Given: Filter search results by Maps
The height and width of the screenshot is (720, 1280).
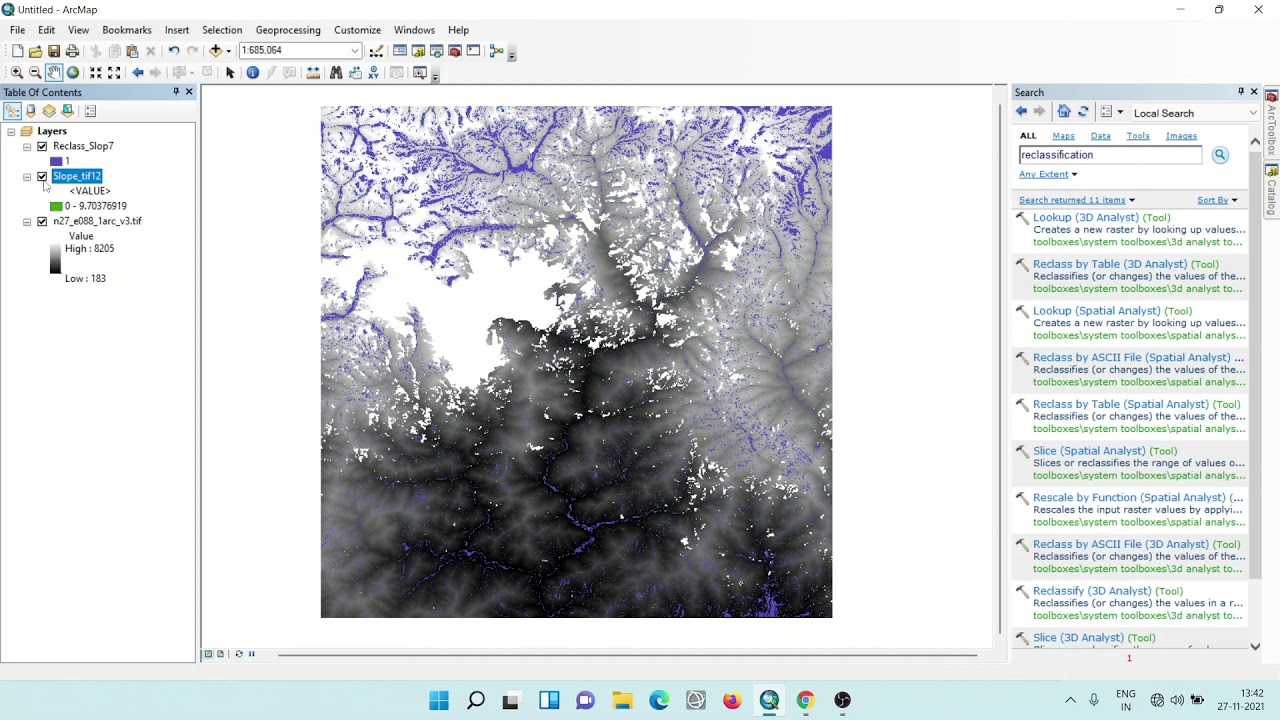Looking at the screenshot, I should 1063,136.
